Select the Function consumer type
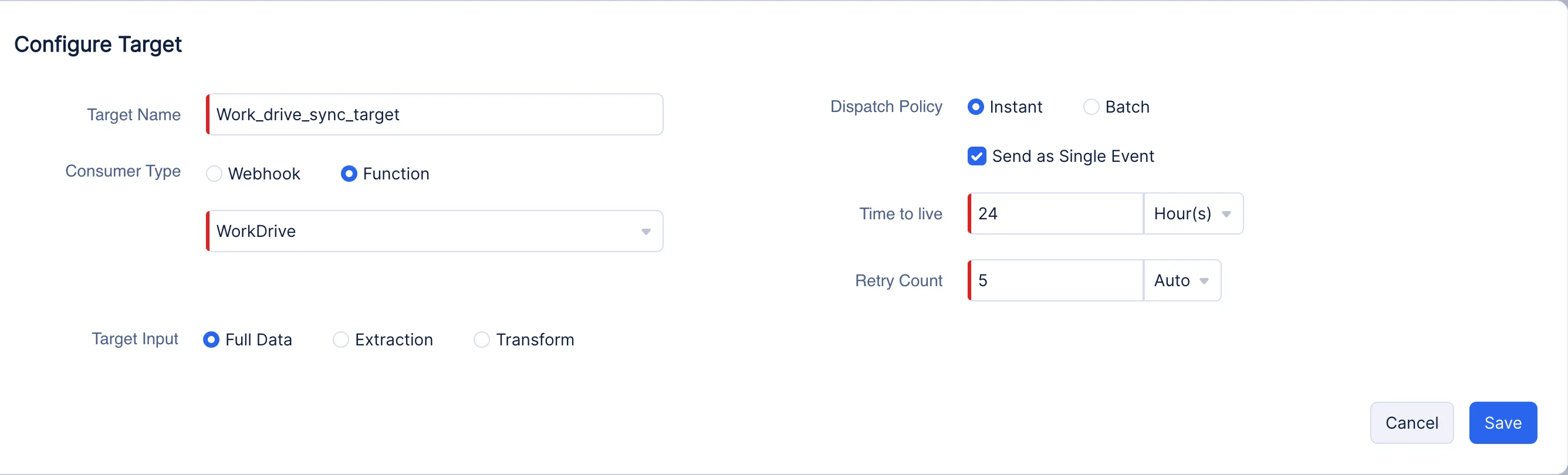 (x=349, y=174)
